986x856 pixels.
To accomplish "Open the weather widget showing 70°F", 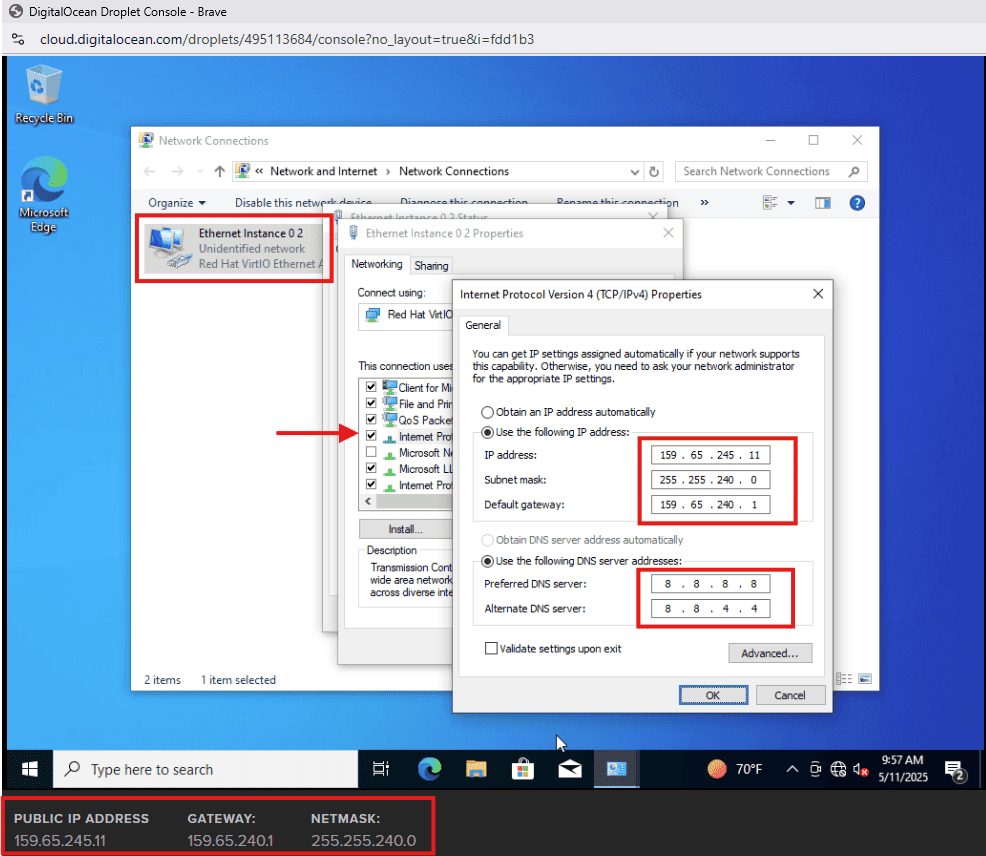I will [x=734, y=769].
